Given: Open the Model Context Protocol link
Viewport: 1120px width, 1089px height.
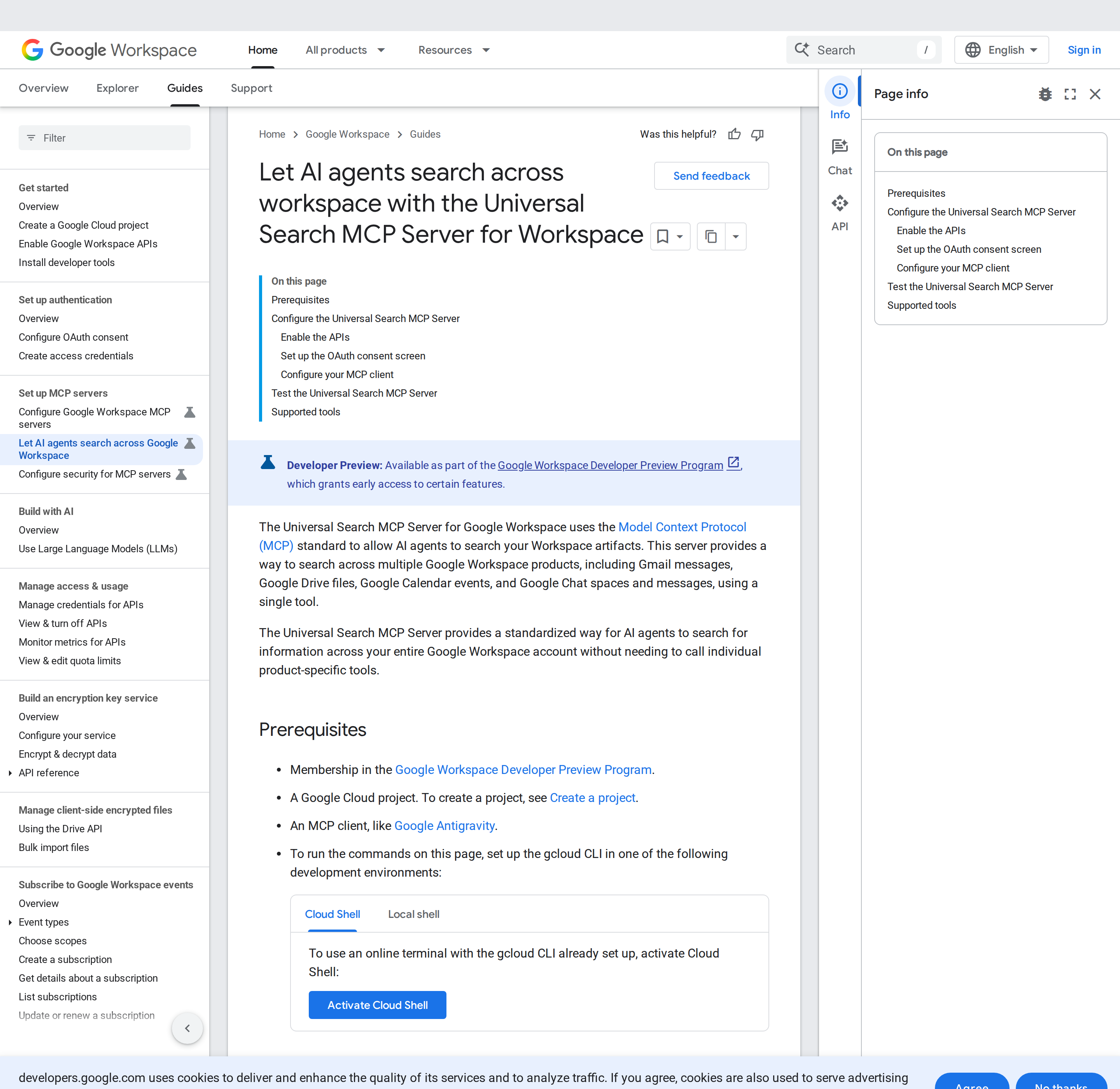Looking at the screenshot, I should point(682,527).
